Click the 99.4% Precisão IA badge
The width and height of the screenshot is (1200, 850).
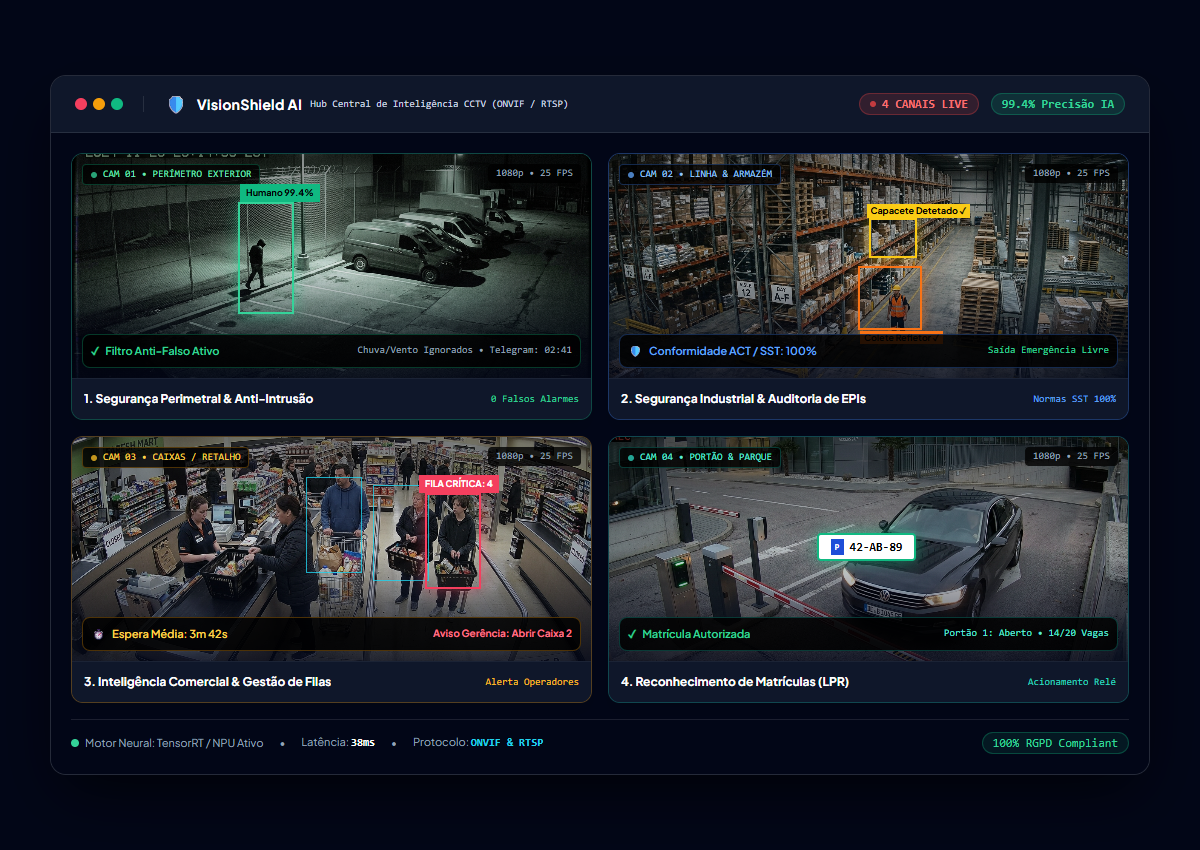1058,104
